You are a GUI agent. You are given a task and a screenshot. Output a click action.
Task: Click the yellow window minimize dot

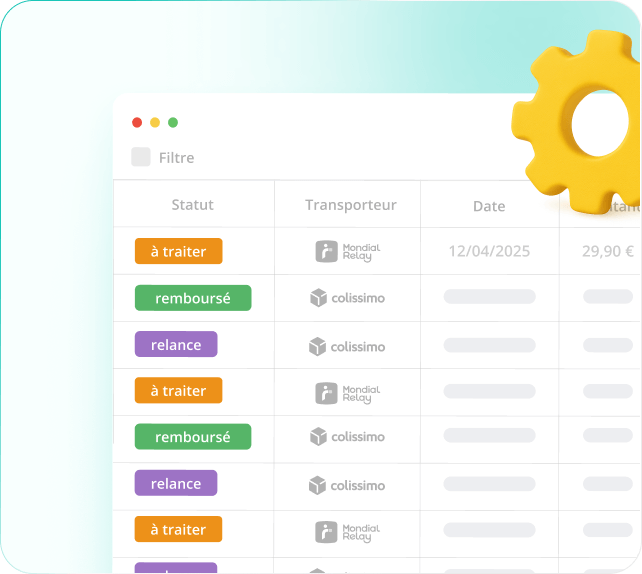155,122
